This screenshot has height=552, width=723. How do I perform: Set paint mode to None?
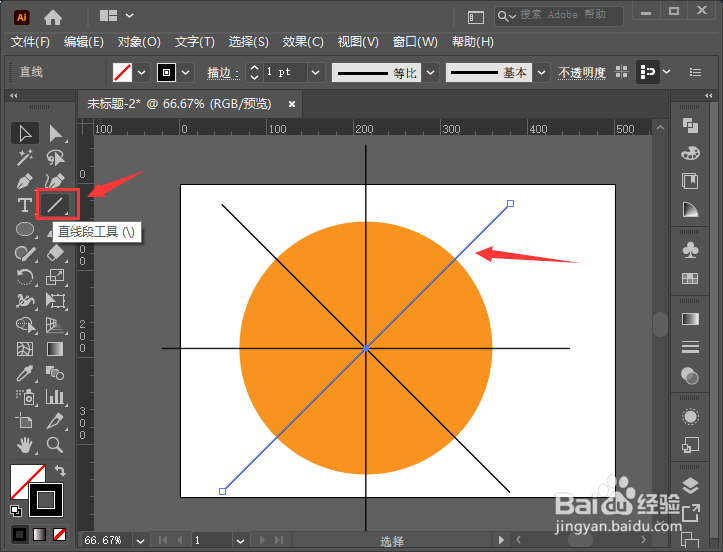click(x=59, y=534)
